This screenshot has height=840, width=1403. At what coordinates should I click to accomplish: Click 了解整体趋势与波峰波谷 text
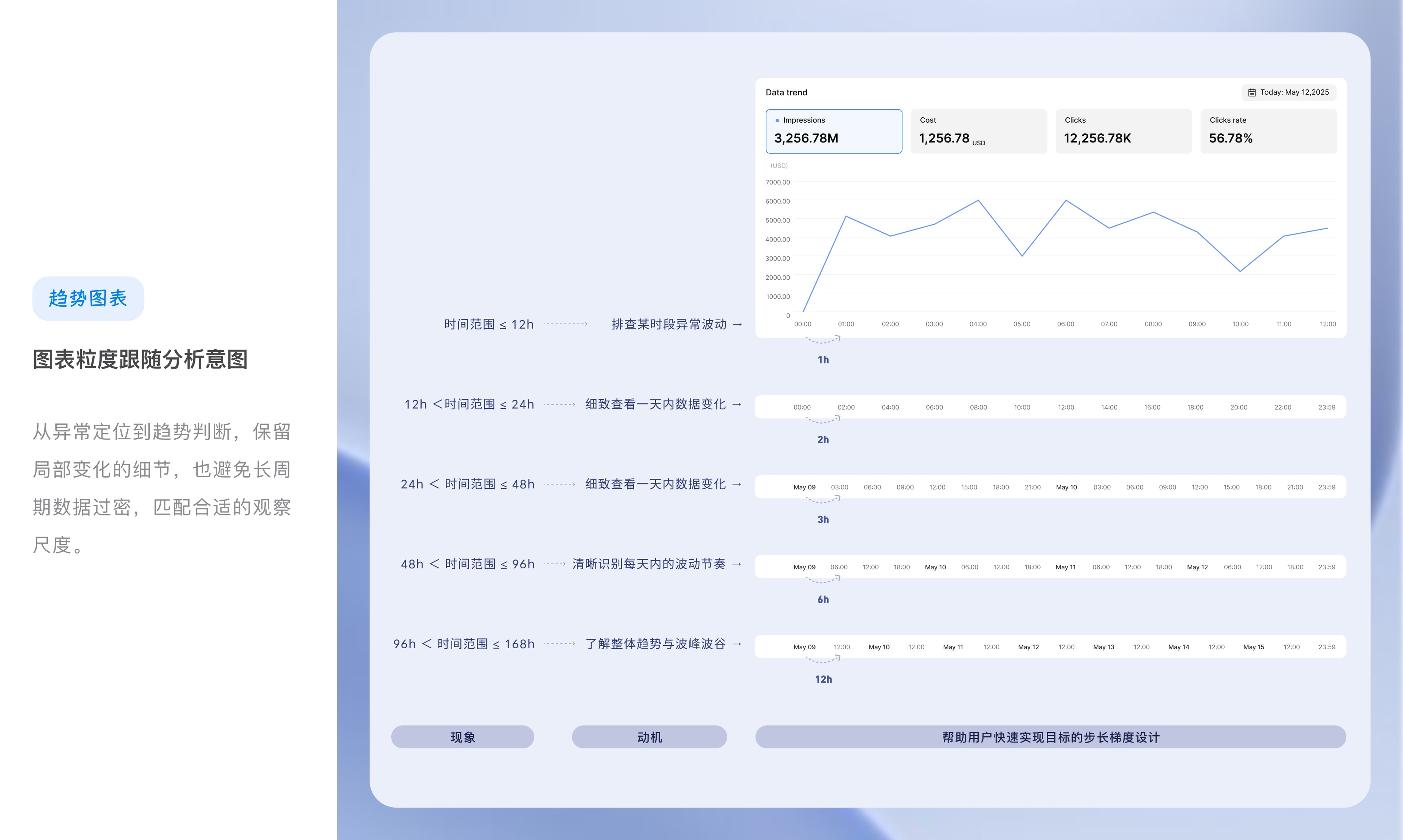coord(655,644)
